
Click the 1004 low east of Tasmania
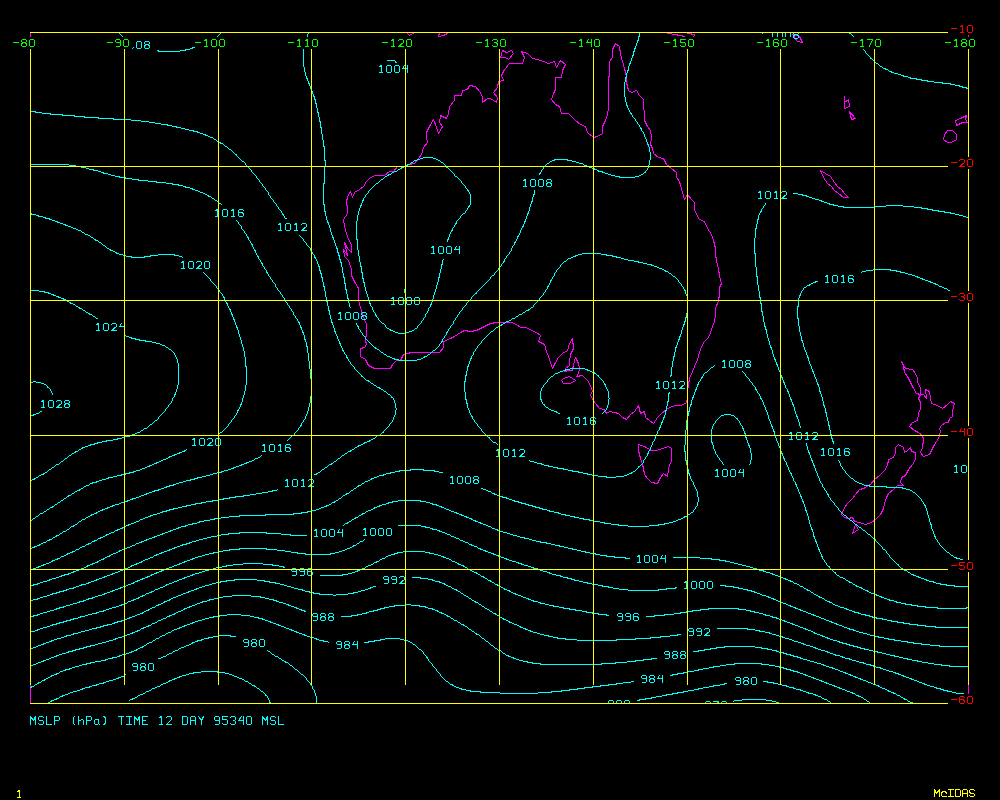click(729, 473)
